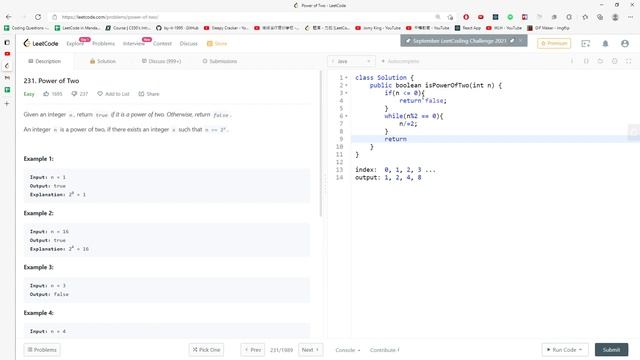Open the browser collections icon
This screenshot has height=360, width=640.
(x=600, y=17)
